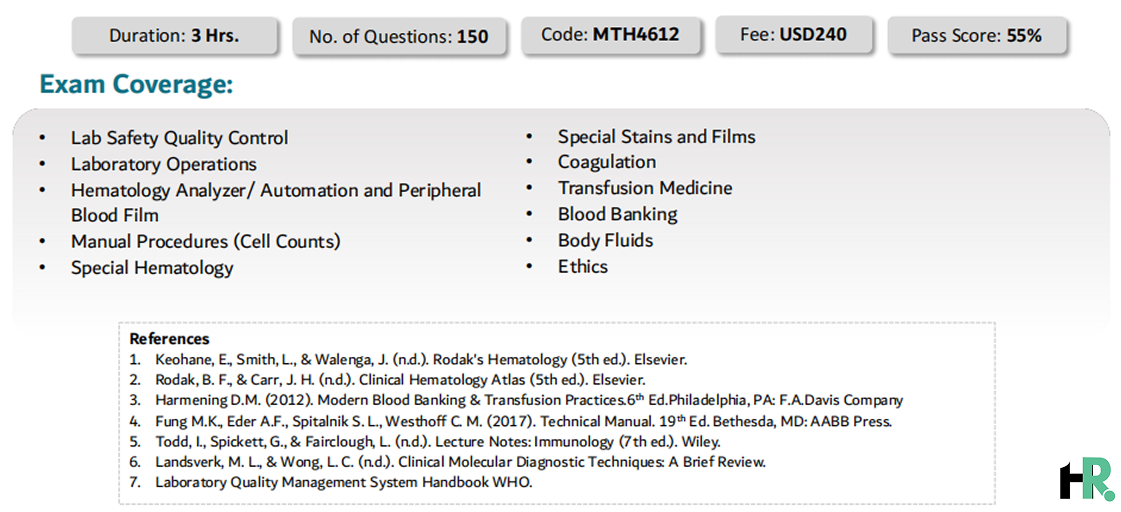Select the Special Hematology topic
The height and width of the screenshot is (512, 1121).
click(152, 268)
